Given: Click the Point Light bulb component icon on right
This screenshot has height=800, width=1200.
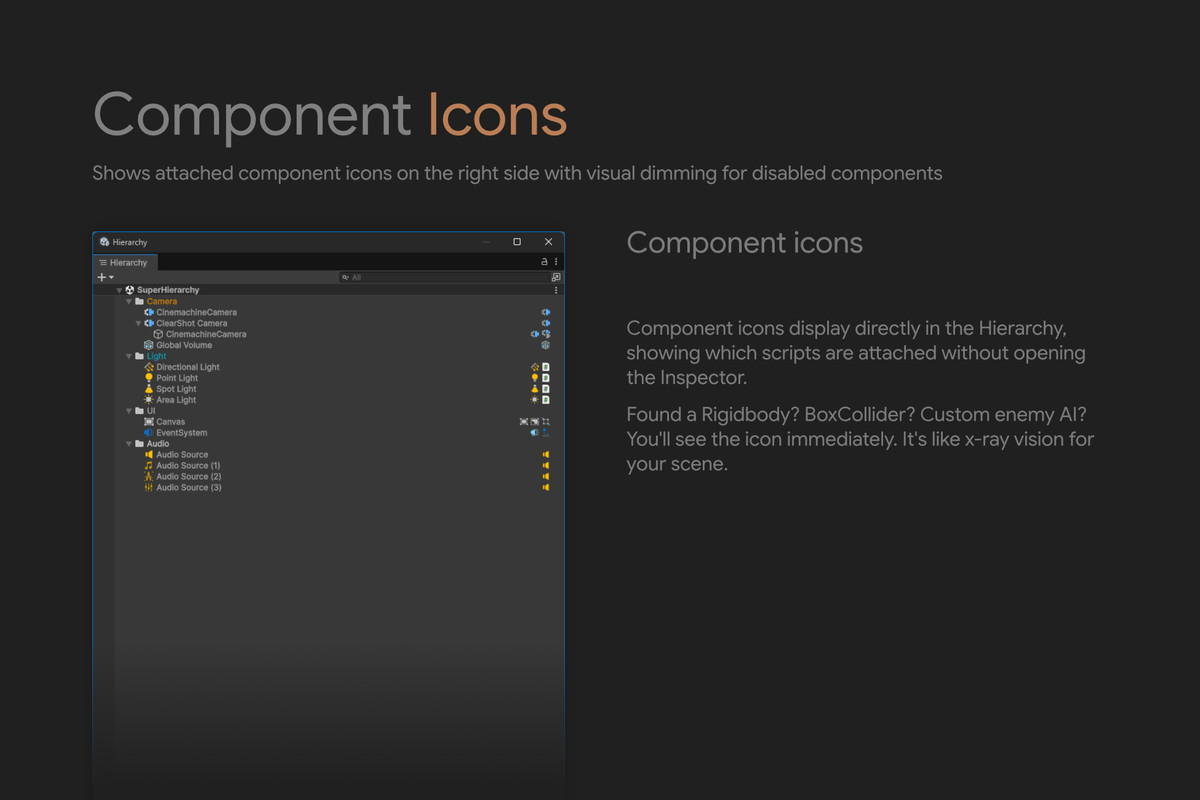Looking at the screenshot, I should pos(535,378).
